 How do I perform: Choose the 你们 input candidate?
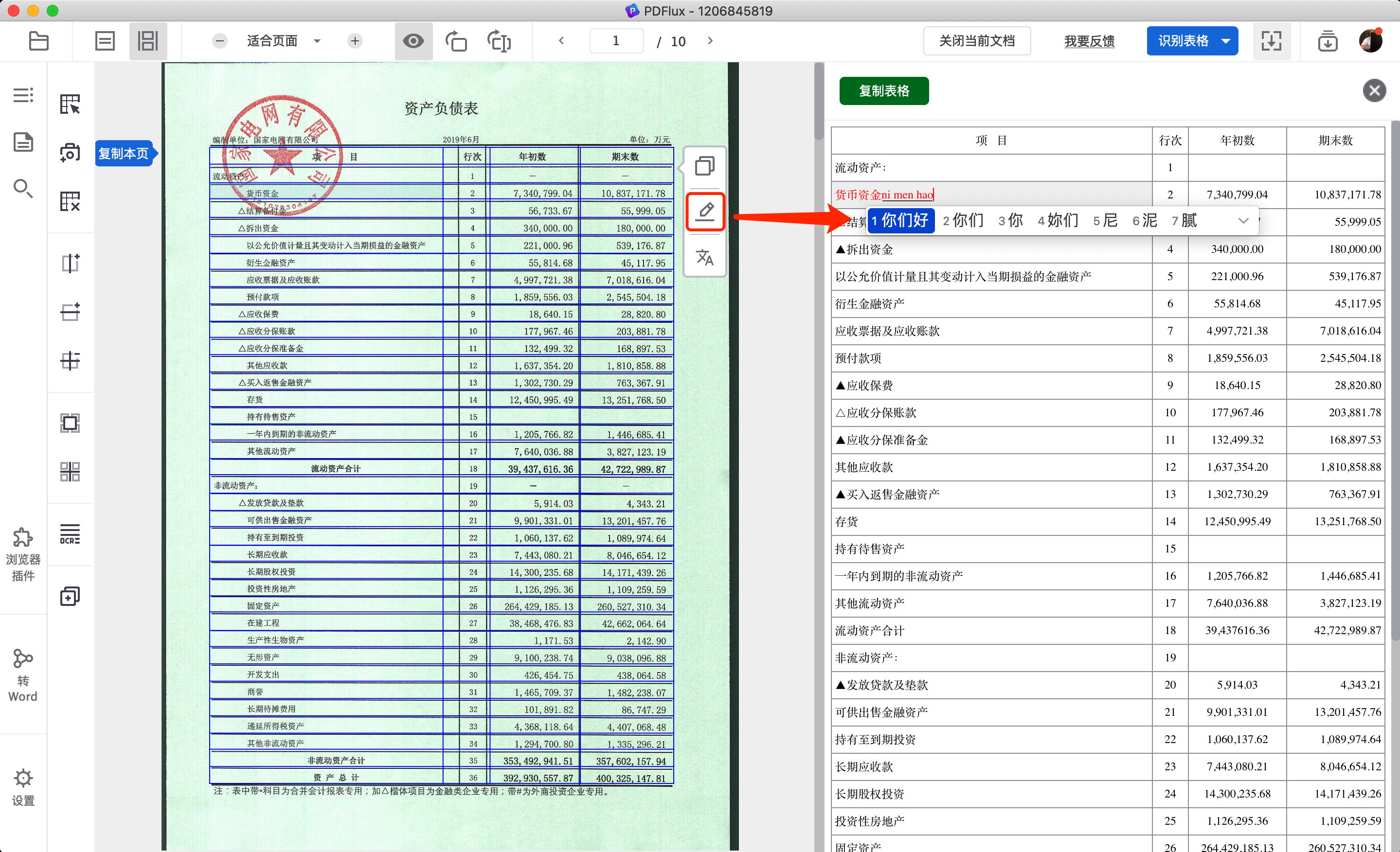964,220
